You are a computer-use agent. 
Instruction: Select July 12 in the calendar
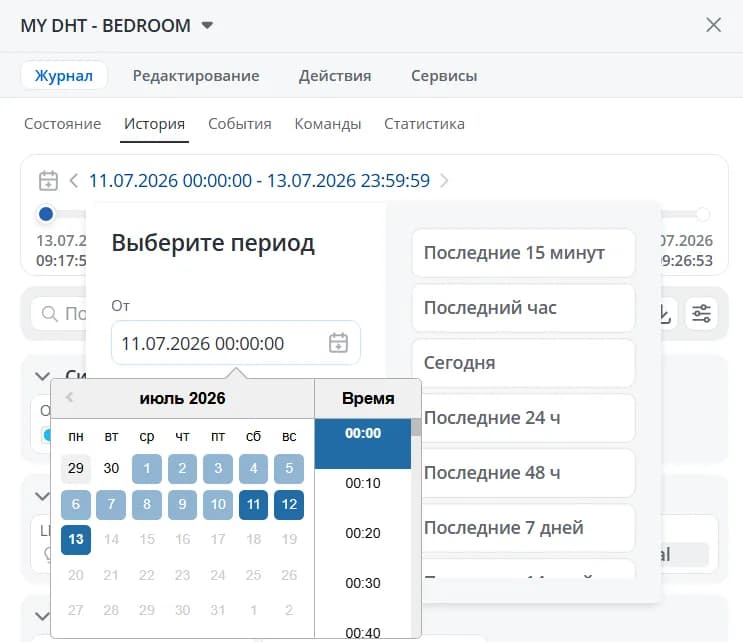click(x=289, y=504)
